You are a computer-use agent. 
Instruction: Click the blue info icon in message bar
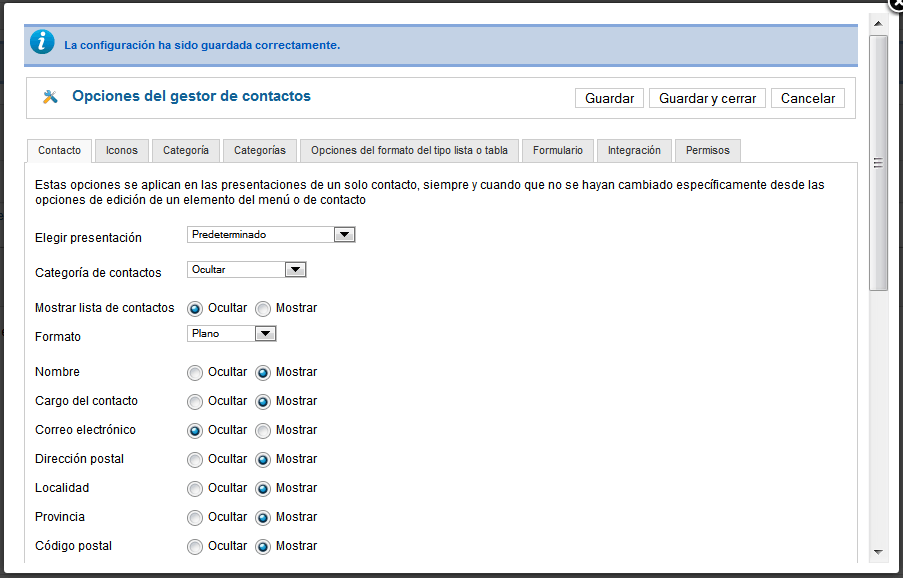pos(42,43)
